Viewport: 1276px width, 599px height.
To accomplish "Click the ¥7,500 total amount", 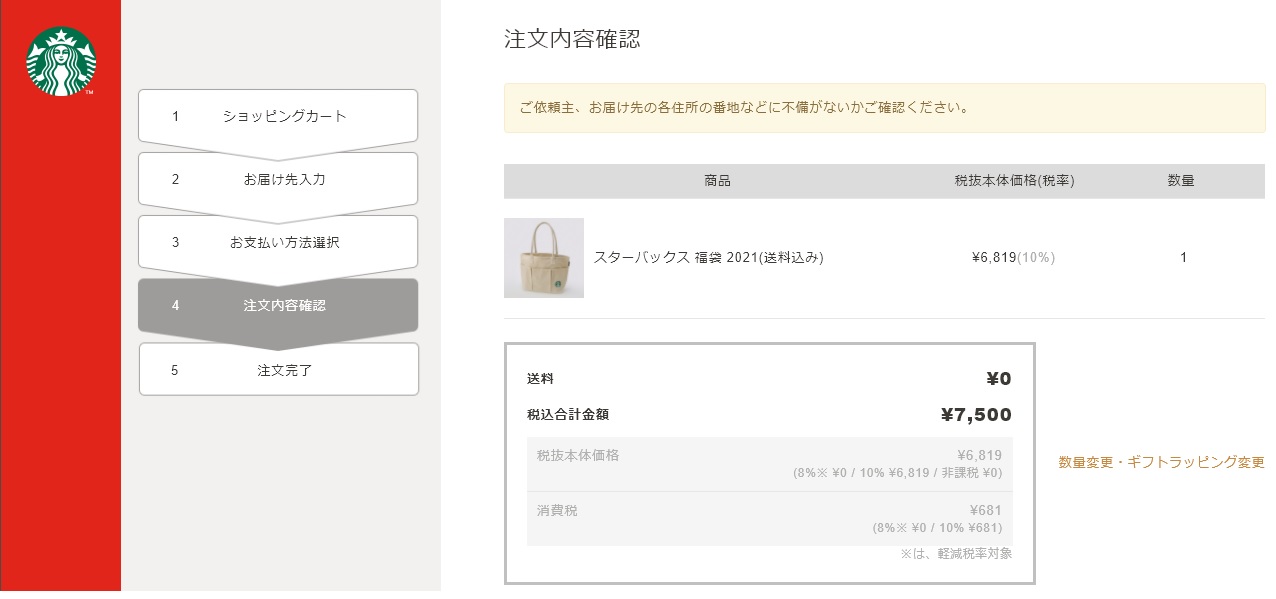I will click(x=976, y=415).
